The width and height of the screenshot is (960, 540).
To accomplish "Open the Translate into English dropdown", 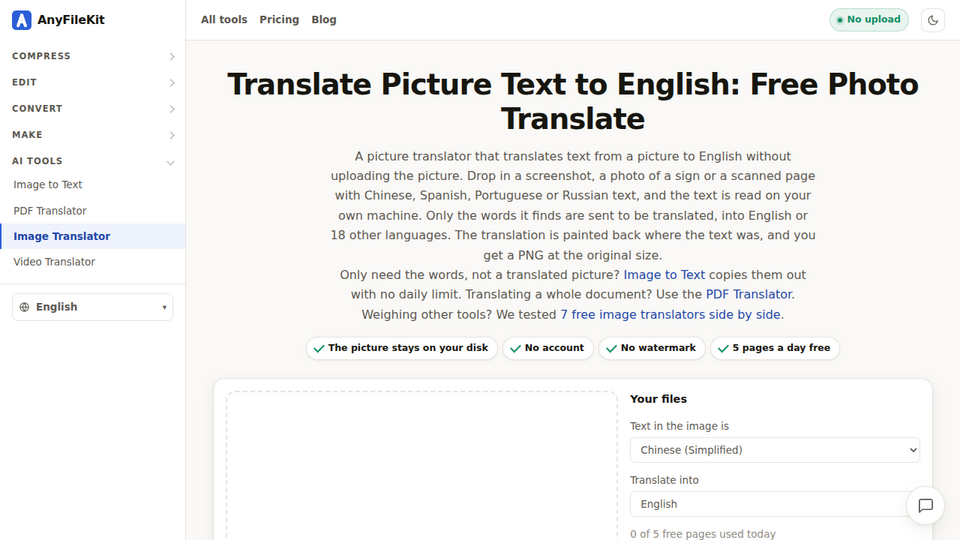I will tap(774, 504).
